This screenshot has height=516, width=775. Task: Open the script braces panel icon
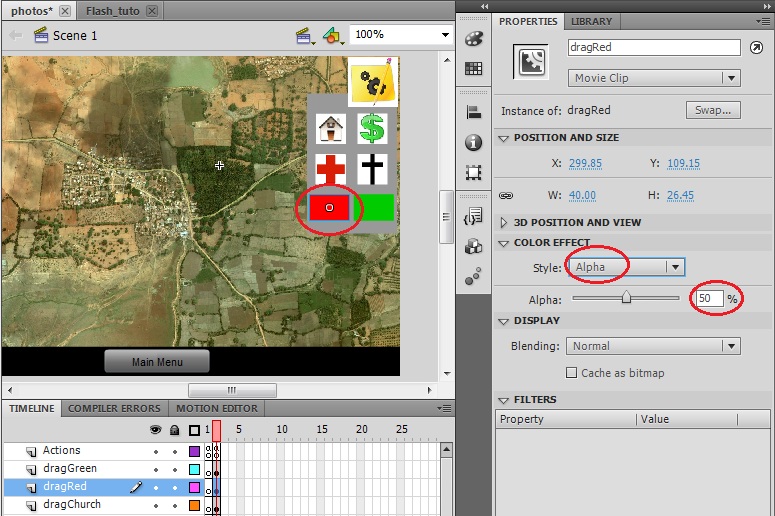tap(474, 216)
